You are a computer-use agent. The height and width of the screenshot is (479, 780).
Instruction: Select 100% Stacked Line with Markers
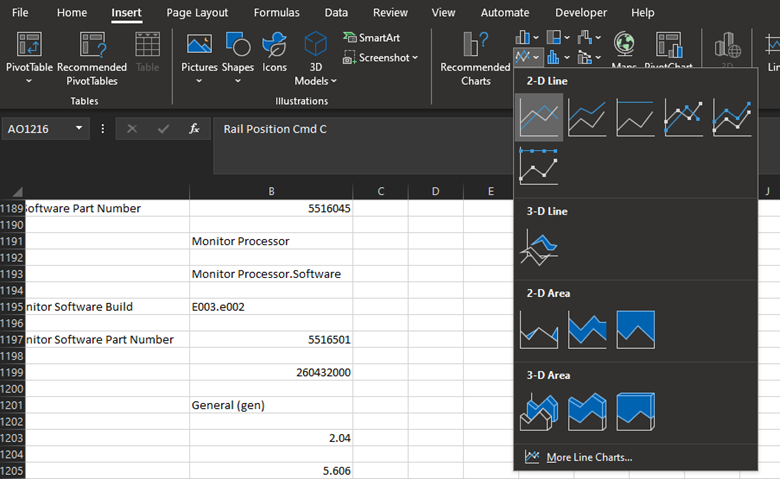540,166
